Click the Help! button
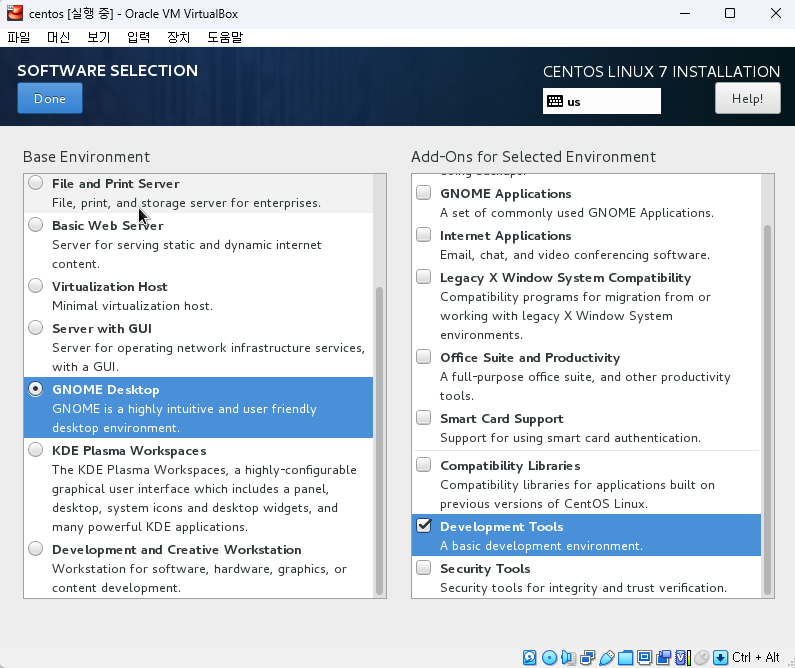Viewport: 795px width, 668px height. coord(747,98)
